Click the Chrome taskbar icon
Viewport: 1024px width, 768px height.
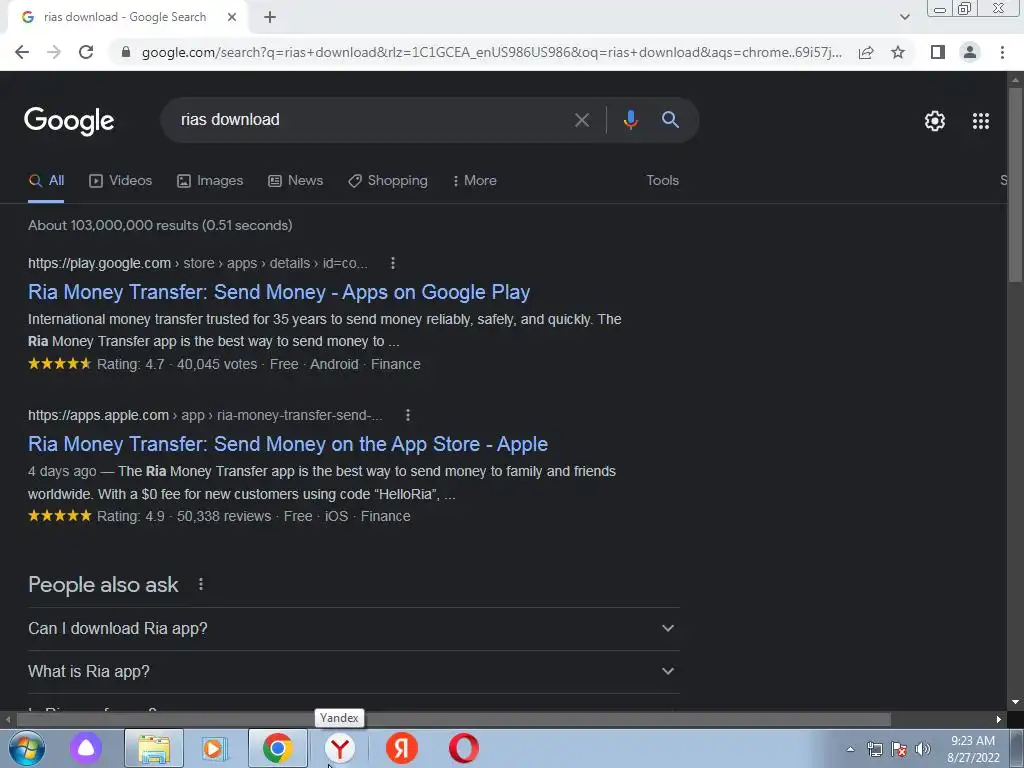point(278,748)
